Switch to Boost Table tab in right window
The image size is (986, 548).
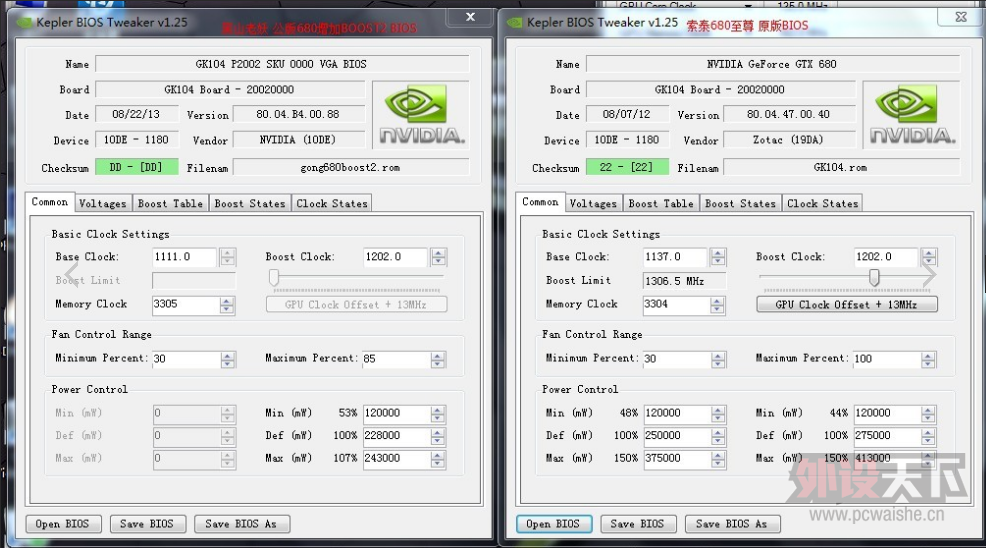[x=661, y=203]
